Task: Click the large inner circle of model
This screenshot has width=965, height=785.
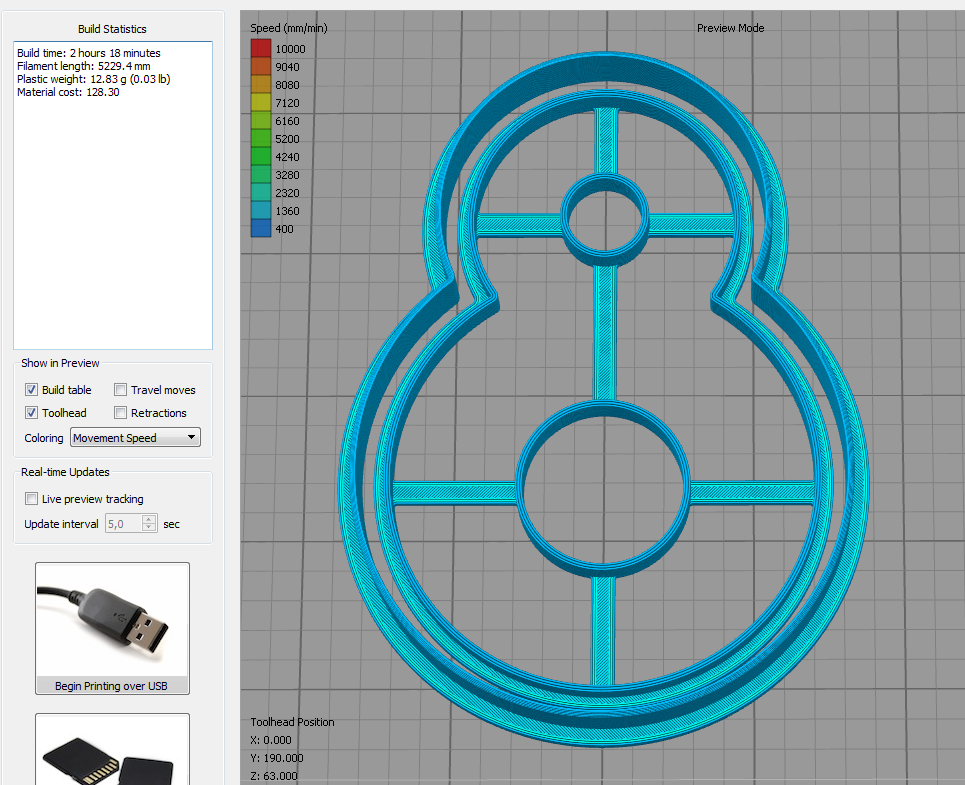Action: click(x=603, y=488)
